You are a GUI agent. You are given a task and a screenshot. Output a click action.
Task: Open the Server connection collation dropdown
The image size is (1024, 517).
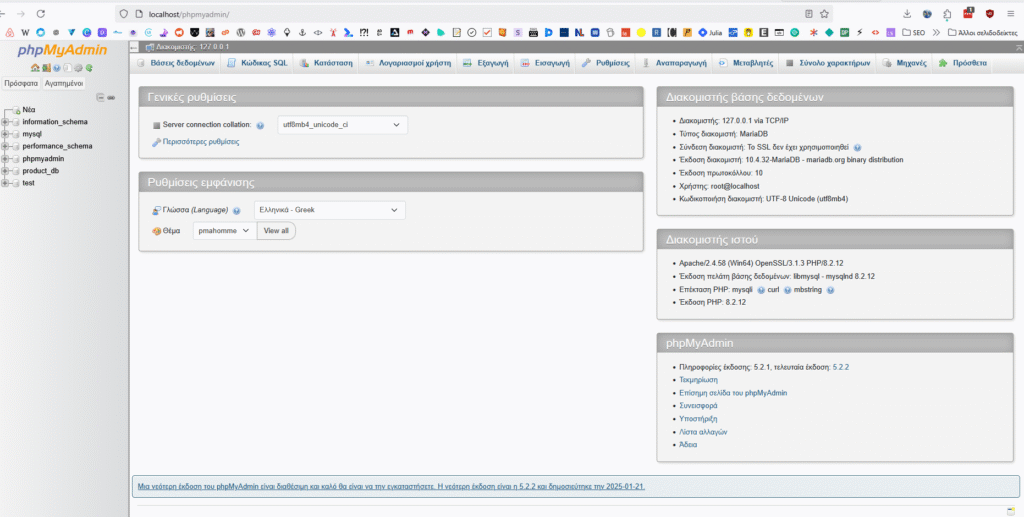pos(341,125)
